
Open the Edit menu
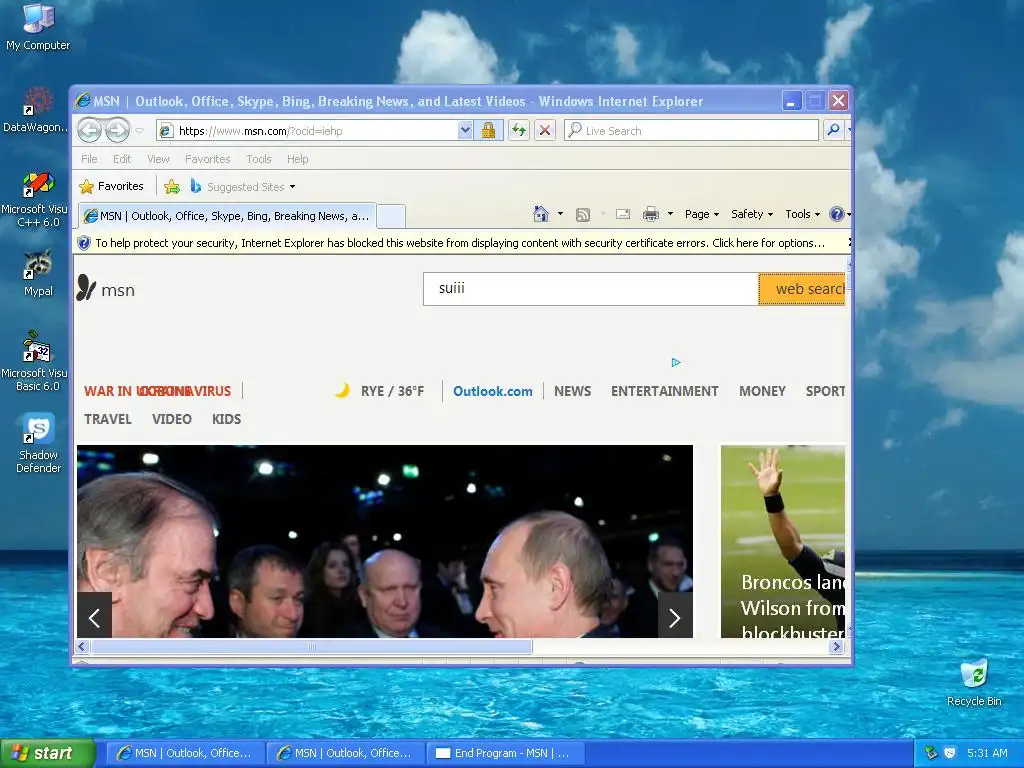point(122,159)
